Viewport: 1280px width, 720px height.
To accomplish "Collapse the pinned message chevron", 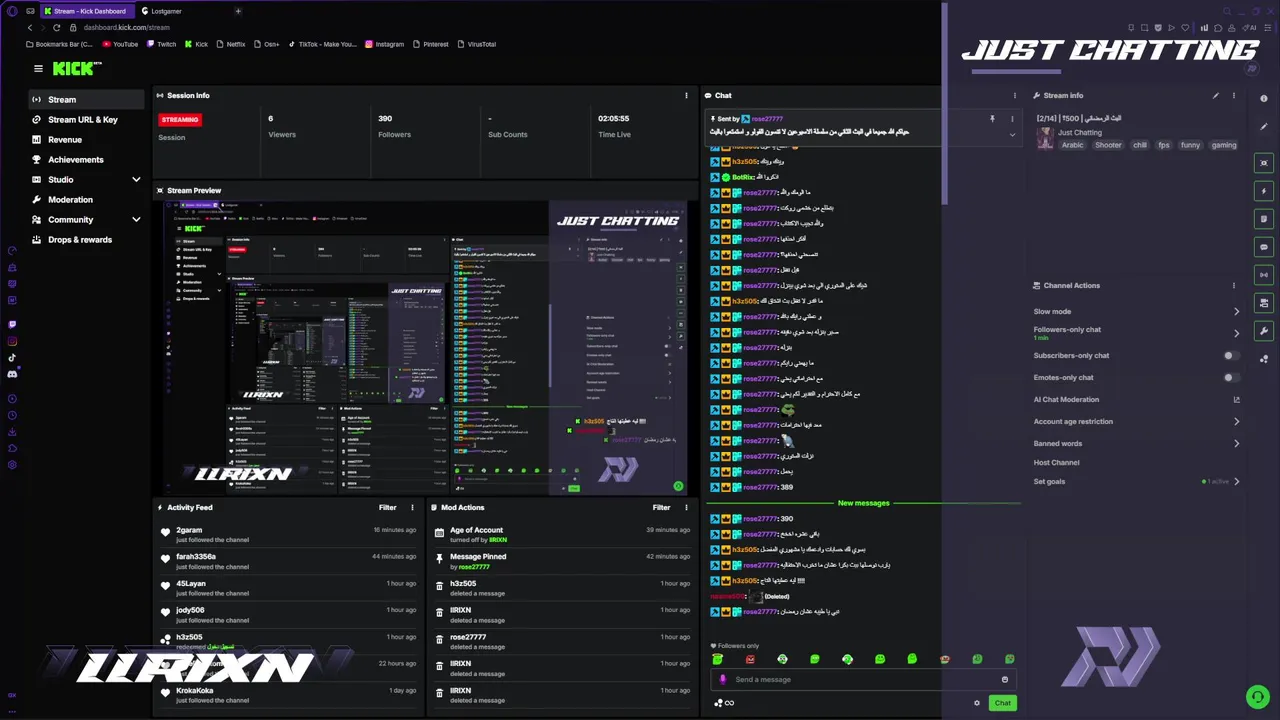I will (1012, 135).
